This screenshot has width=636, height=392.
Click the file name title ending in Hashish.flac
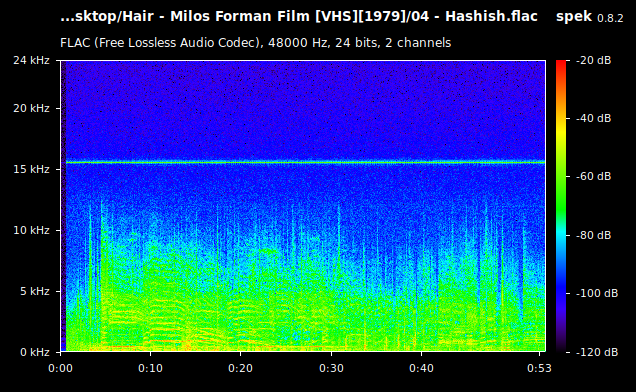(x=299, y=17)
